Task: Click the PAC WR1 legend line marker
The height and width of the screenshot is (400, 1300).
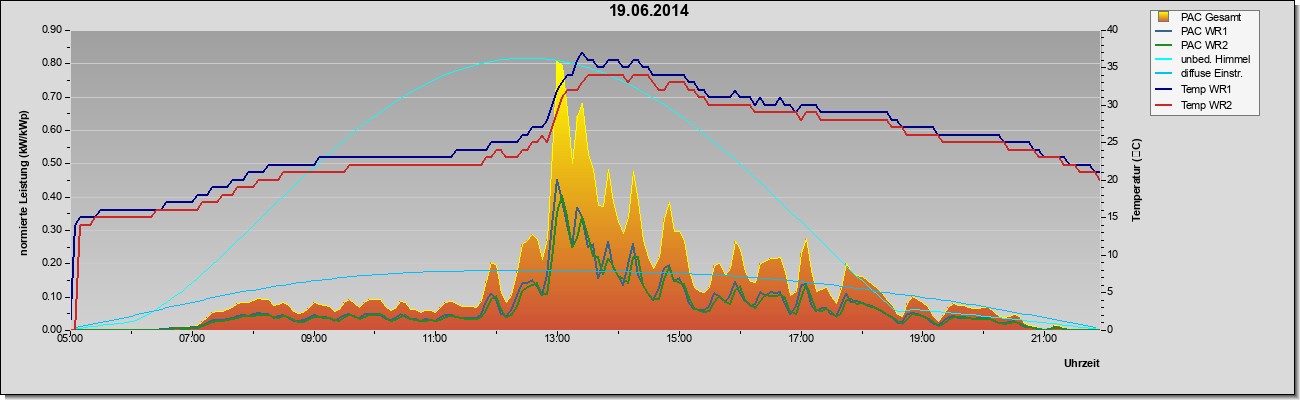Action: point(1164,31)
